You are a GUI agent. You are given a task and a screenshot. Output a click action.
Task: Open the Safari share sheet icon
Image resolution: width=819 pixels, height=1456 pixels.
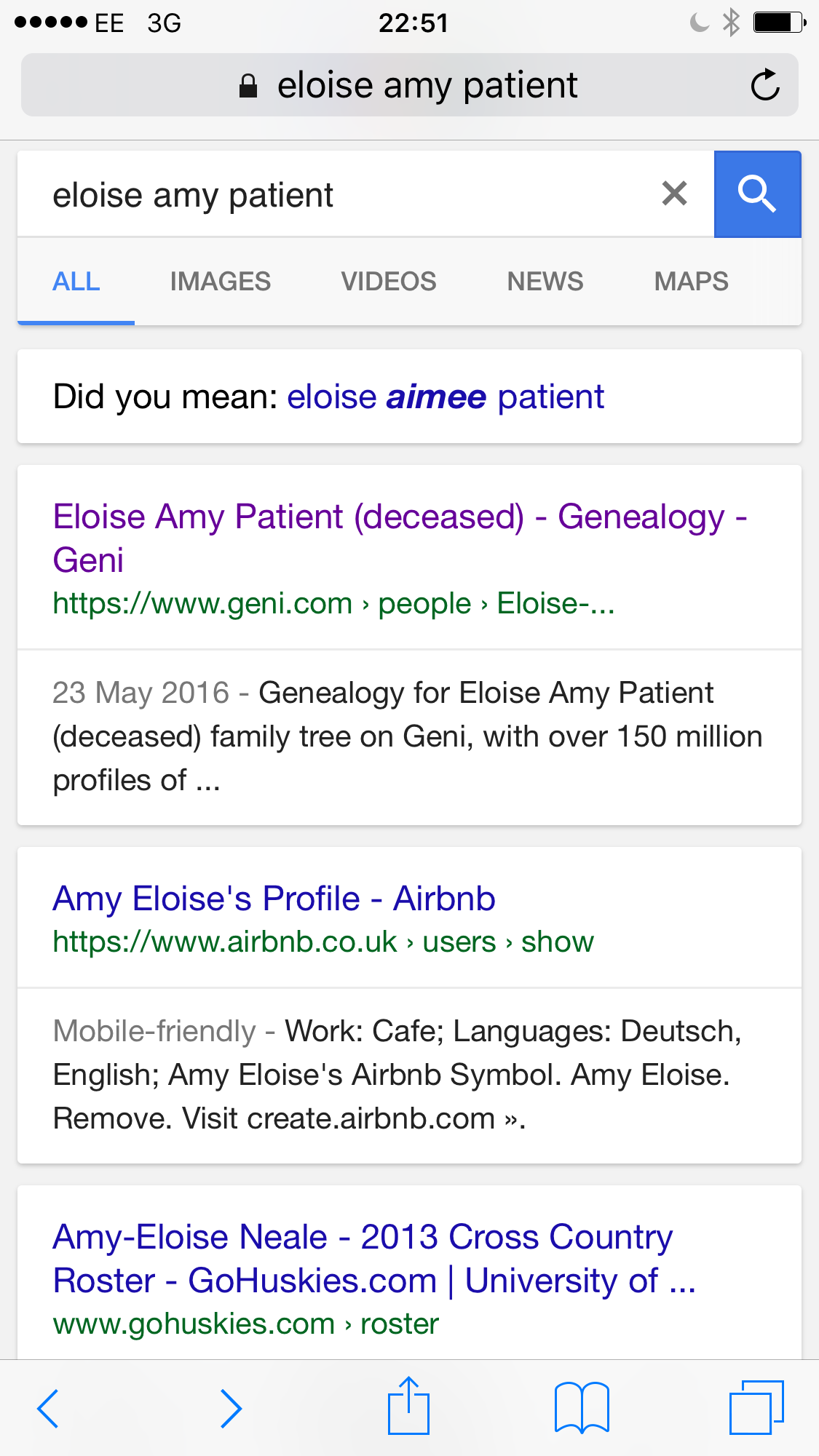[408, 1407]
